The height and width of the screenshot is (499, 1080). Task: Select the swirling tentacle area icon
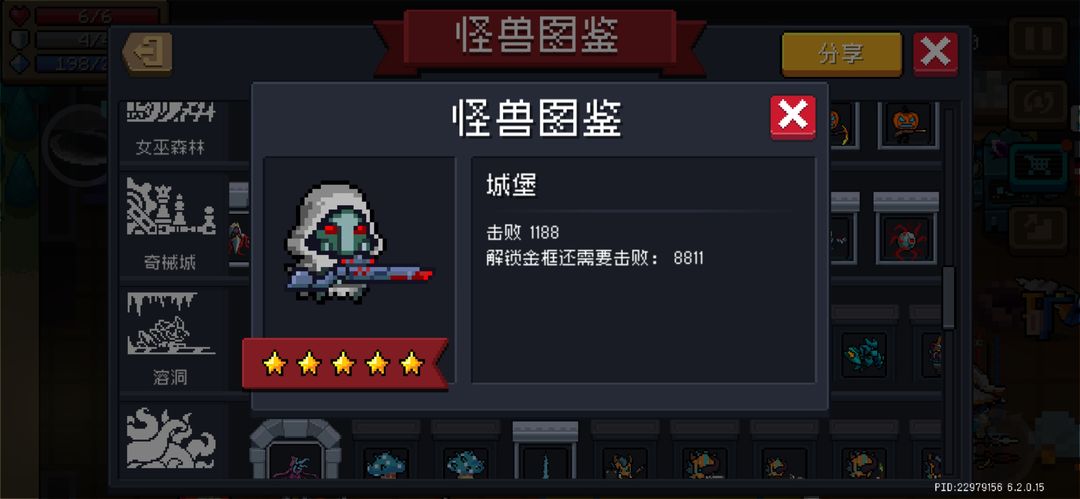click(x=170, y=440)
